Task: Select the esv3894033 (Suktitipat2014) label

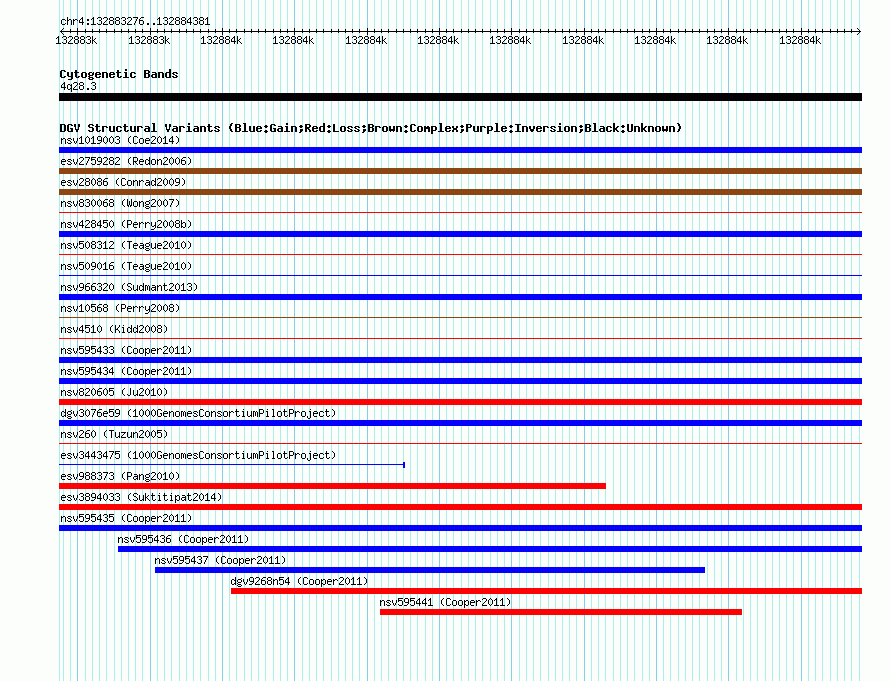Action: (141, 497)
